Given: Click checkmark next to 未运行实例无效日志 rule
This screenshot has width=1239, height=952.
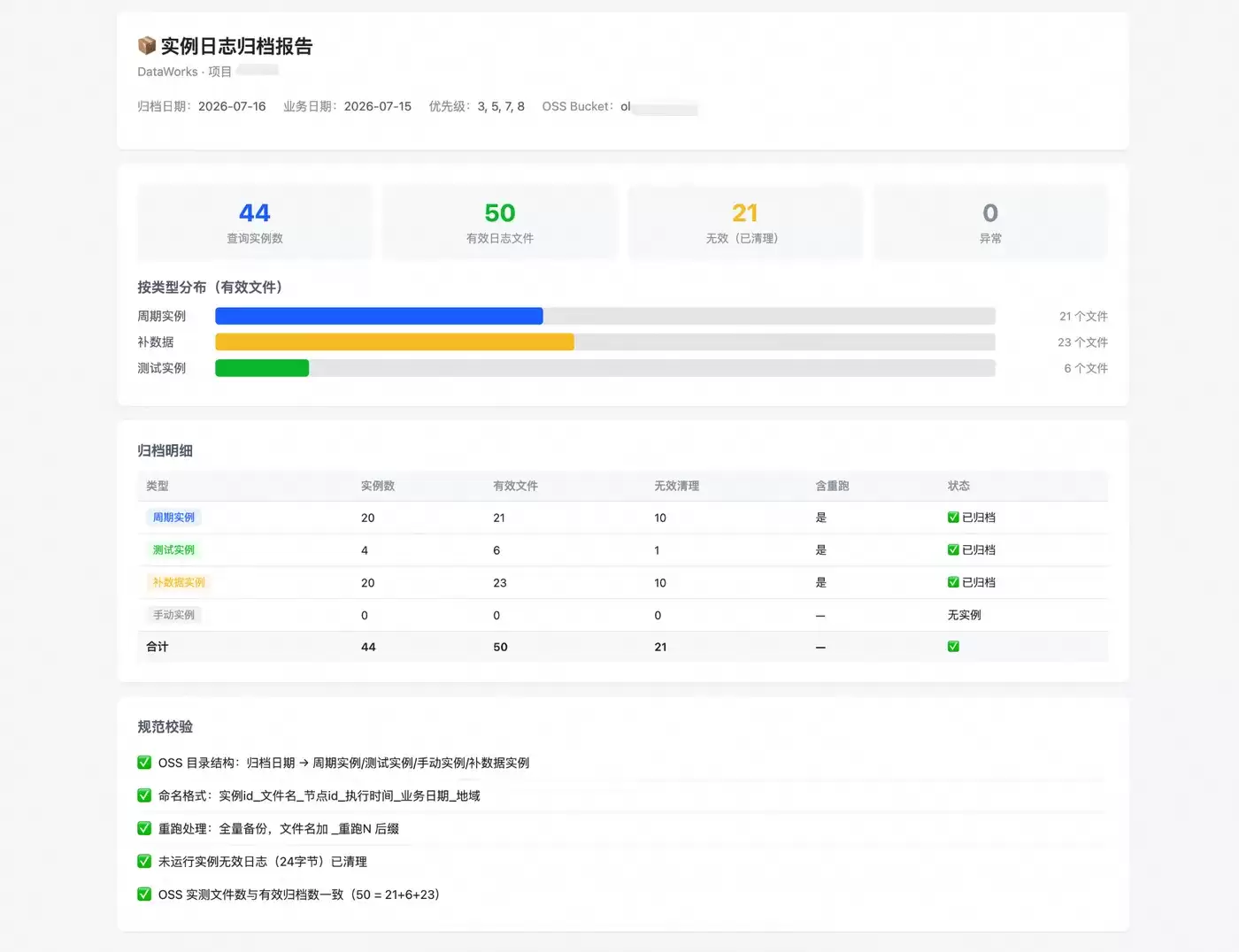Looking at the screenshot, I should pos(144,861).
